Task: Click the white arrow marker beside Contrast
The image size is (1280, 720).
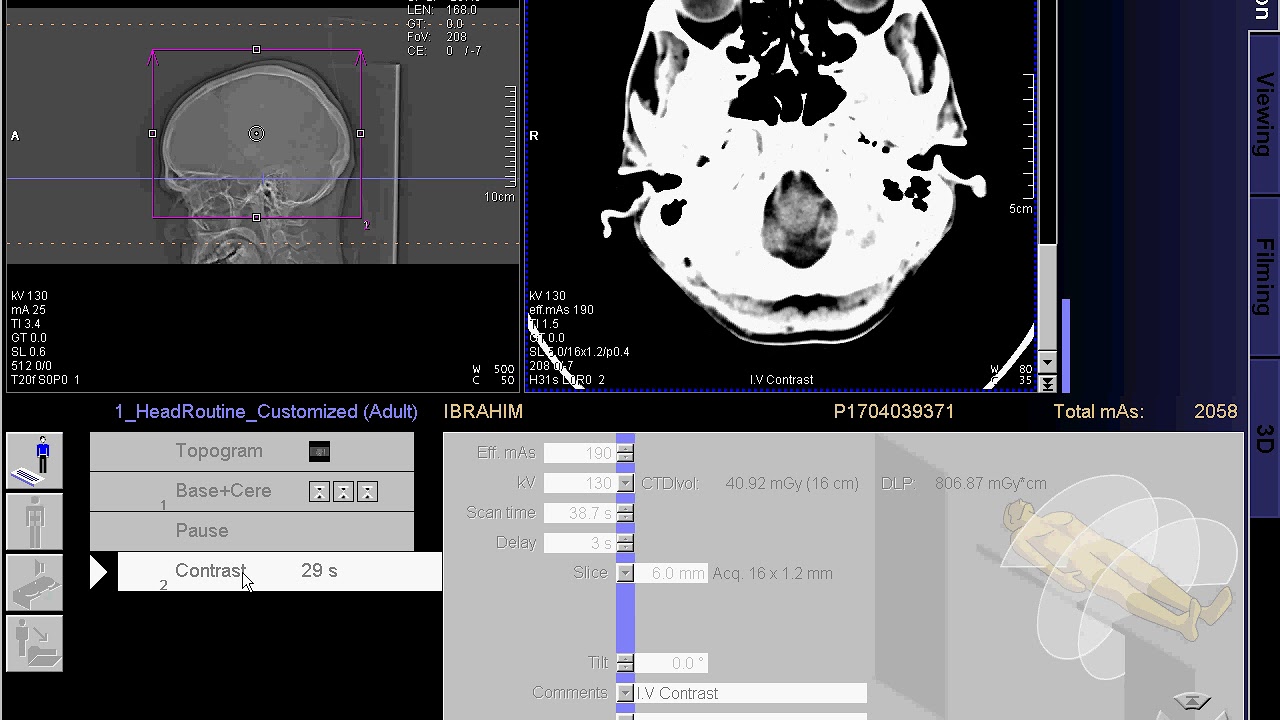Action: tap(99, 572)
